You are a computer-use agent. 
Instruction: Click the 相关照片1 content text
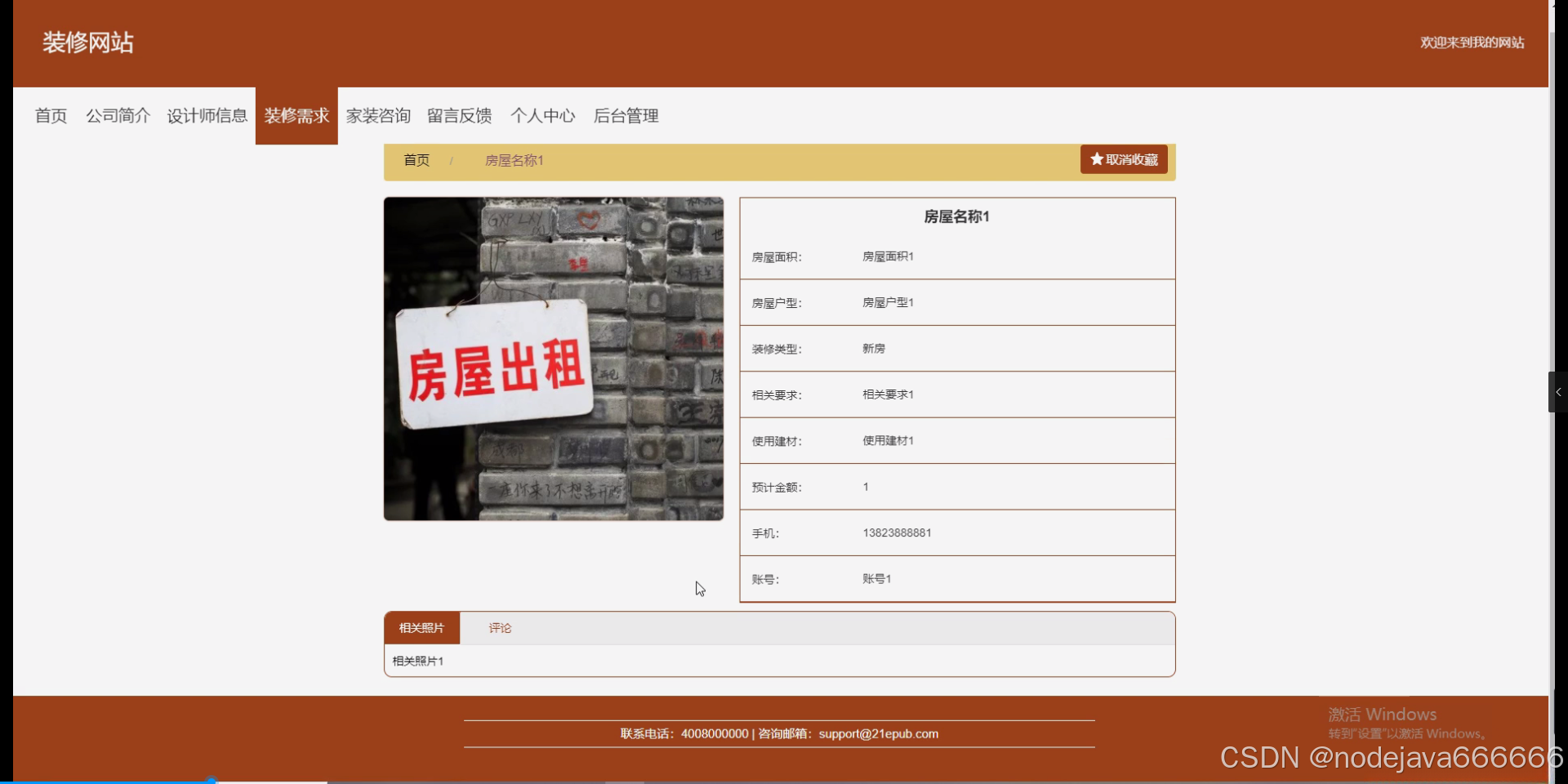tap(417, 661)
